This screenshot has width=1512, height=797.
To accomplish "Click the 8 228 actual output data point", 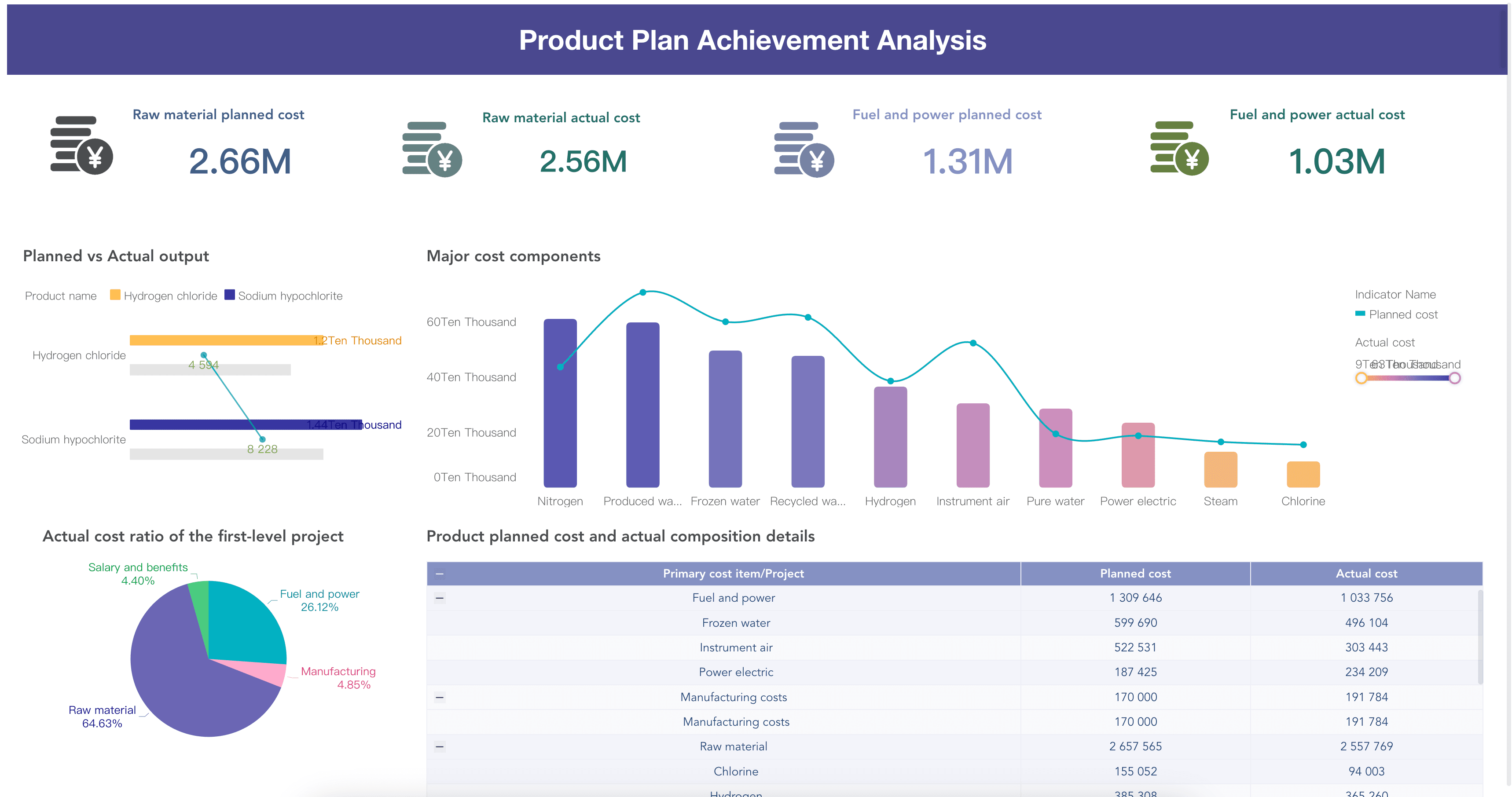I will click(x=262, y=439).
